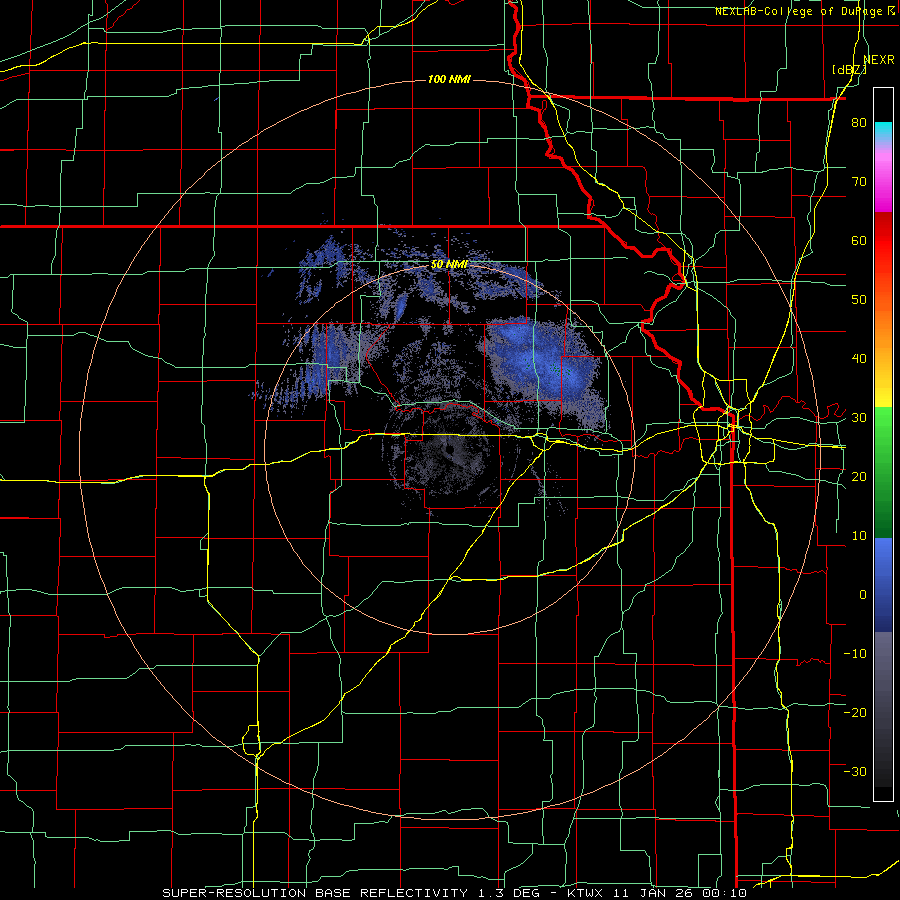The height and width of the screenshot is (900, 900).
Task: Click the -30 value on the dBZ scale
Action: 855,771
